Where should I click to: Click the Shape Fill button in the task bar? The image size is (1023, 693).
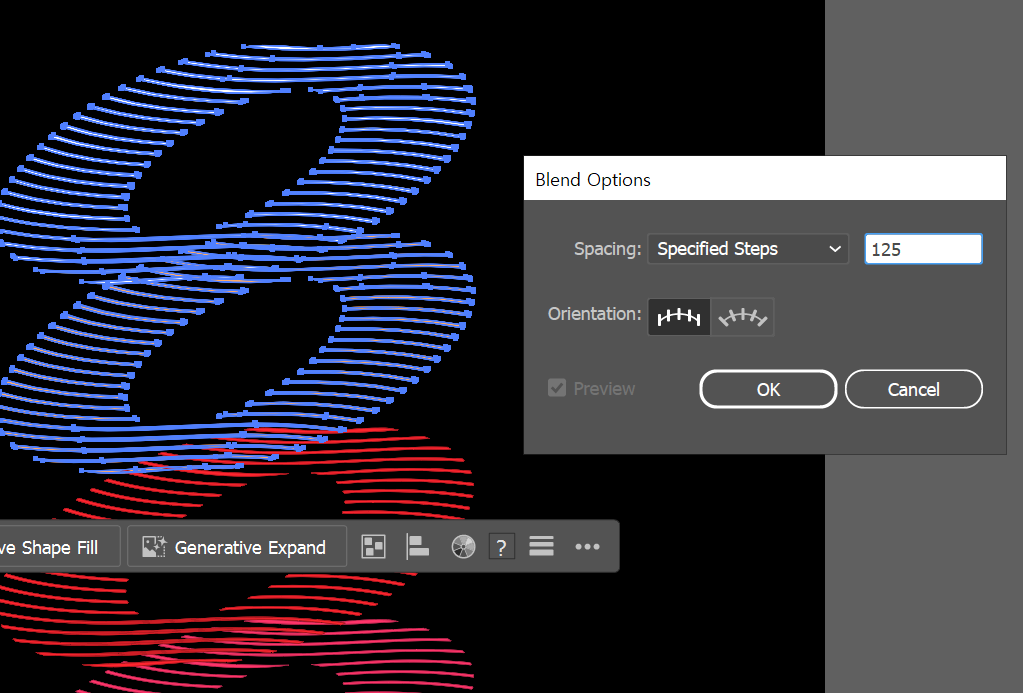pyautogui.click(x=59, y=547)
